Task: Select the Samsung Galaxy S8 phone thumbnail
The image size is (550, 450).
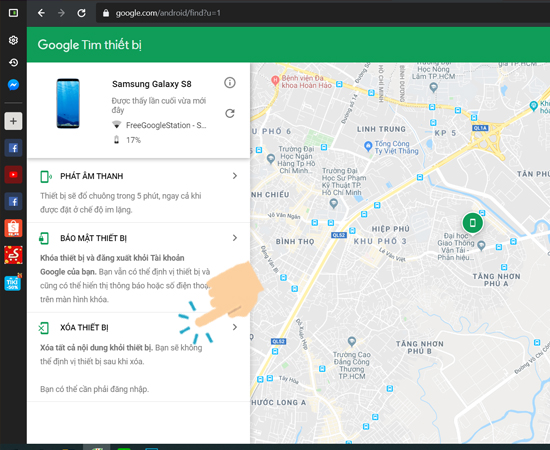Action: [x=68, y=103]
